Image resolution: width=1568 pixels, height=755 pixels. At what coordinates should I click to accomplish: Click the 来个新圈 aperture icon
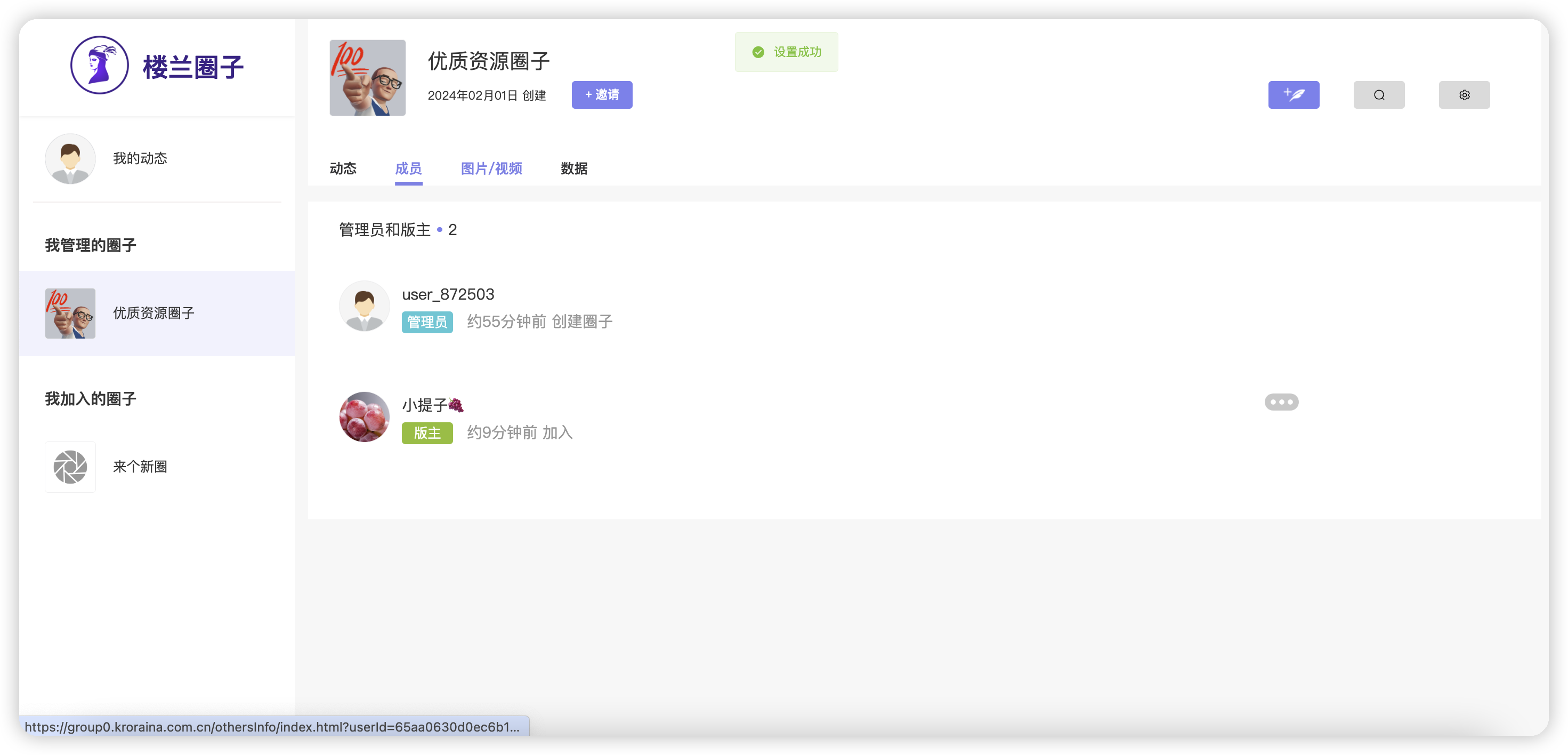(x=70, y=467)
